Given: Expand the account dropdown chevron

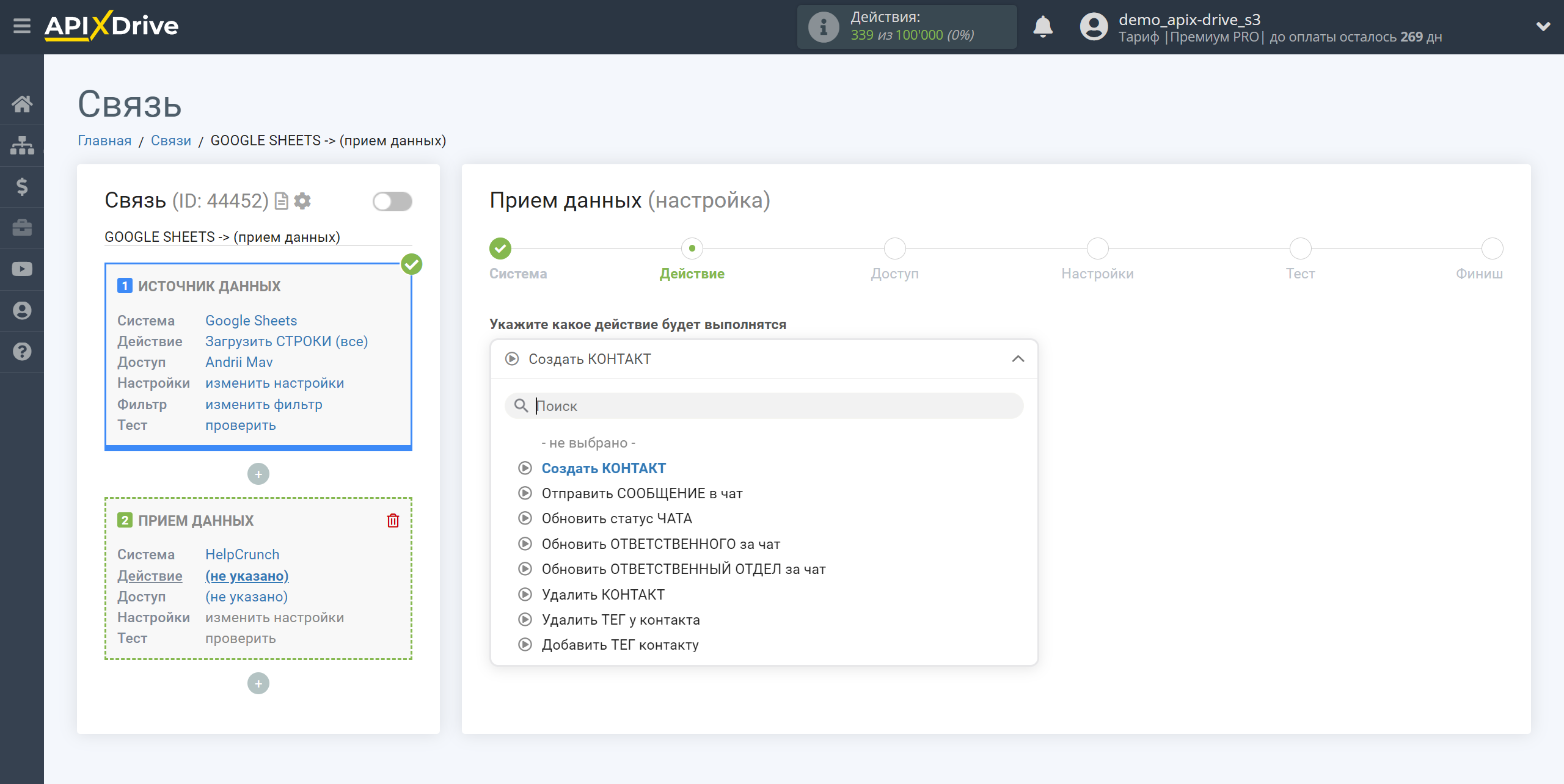Looking at the screenshot, I should 1543,27.
